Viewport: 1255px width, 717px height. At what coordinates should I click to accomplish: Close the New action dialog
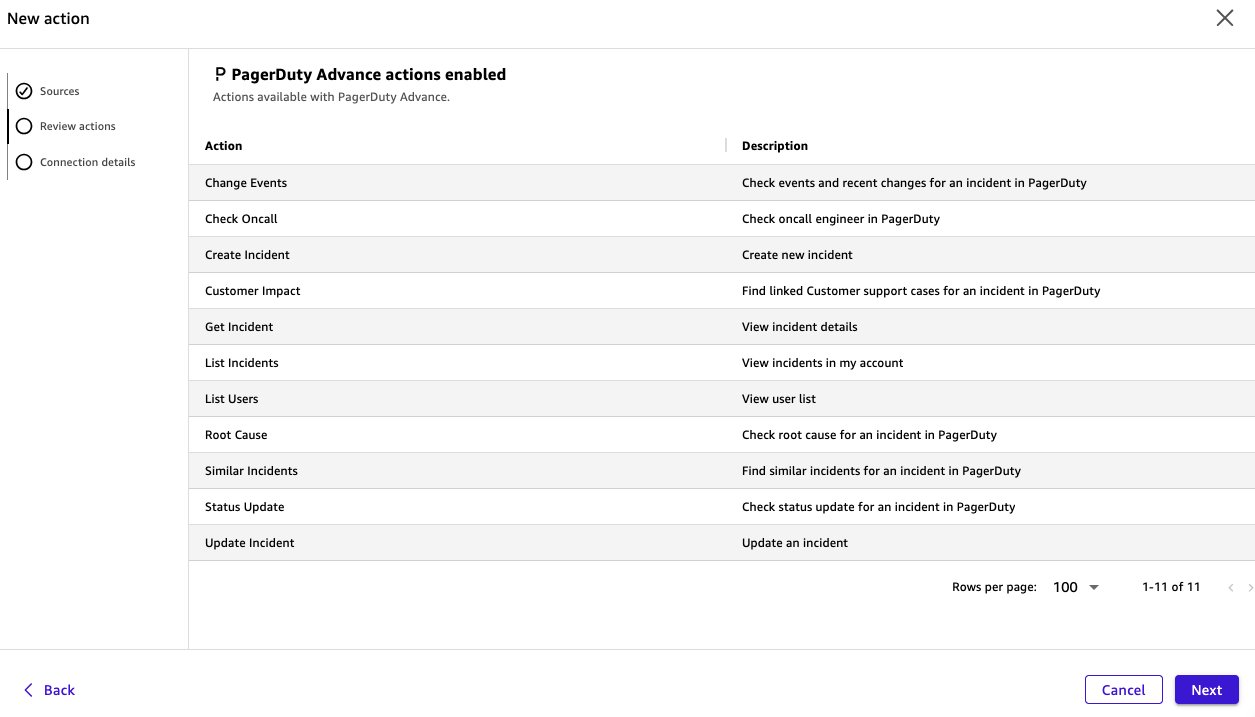(x=1224, y=17)
